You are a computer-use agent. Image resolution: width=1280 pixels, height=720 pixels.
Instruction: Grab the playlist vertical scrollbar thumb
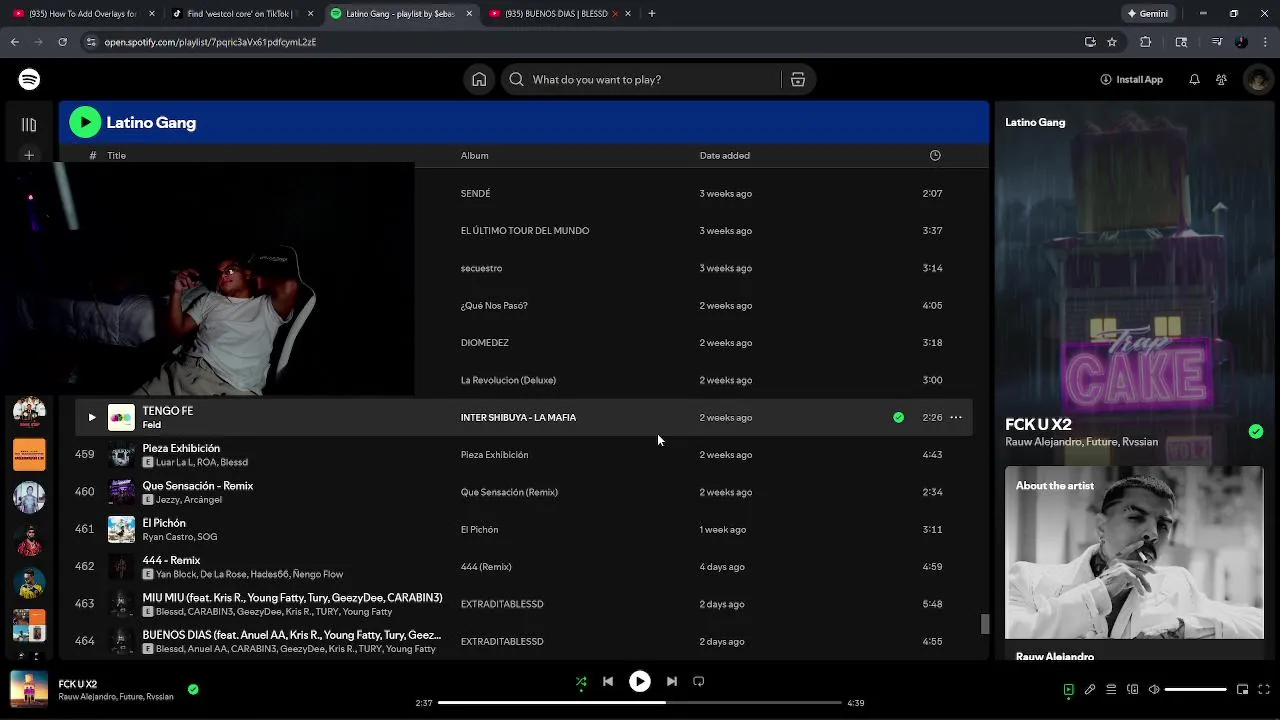click(x=984, y=624)
